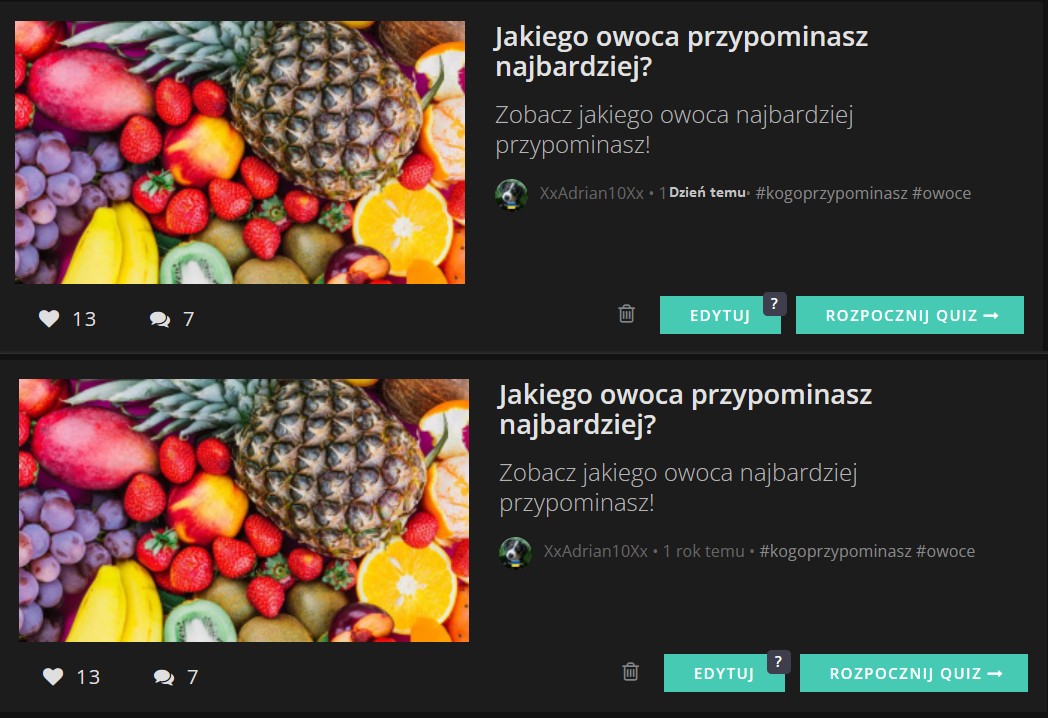Click EDYTUJ on the bottom quiz card

(x=724, y=673)
